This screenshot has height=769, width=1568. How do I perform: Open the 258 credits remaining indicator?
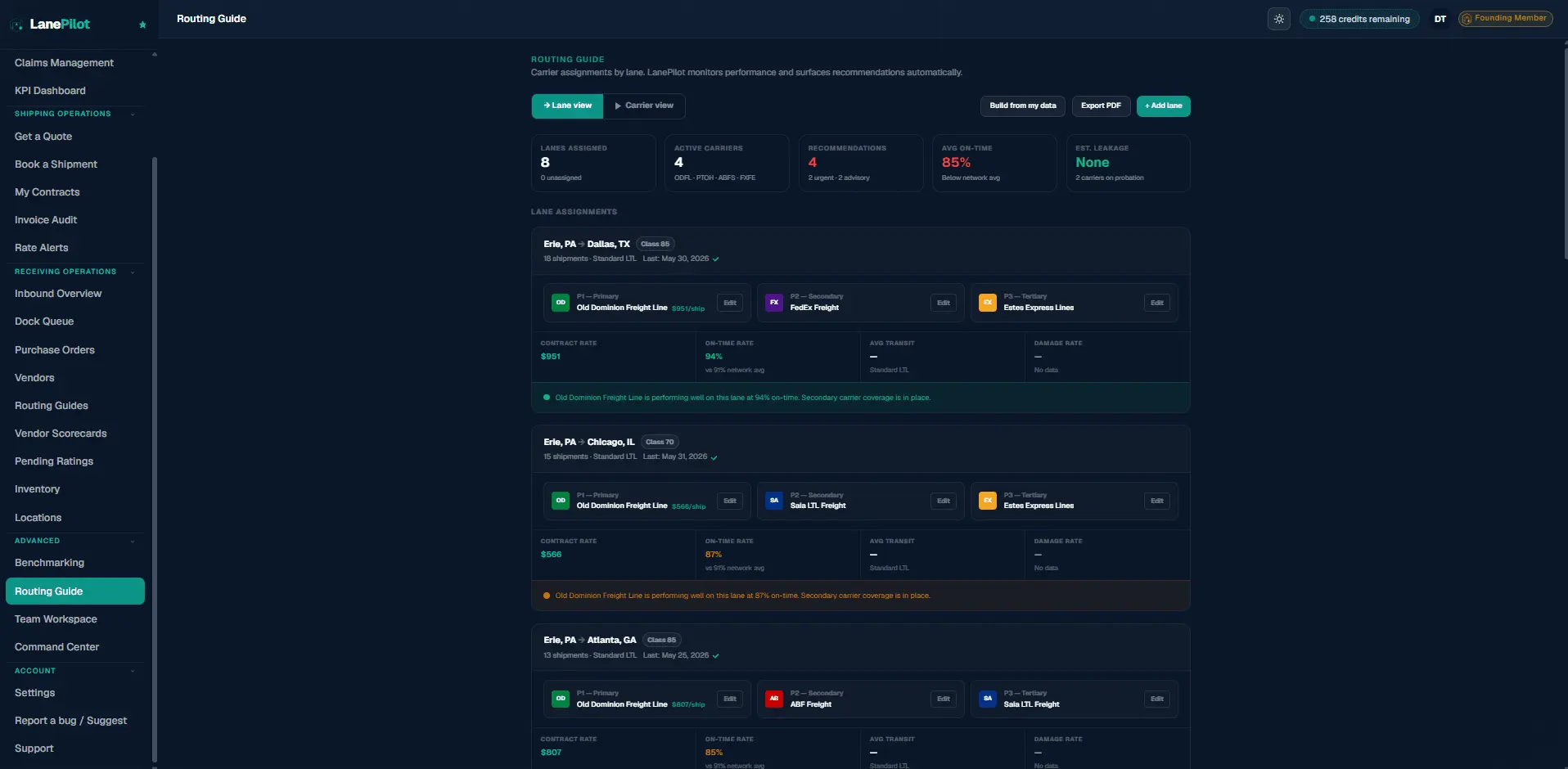[x=1359, y=19]
